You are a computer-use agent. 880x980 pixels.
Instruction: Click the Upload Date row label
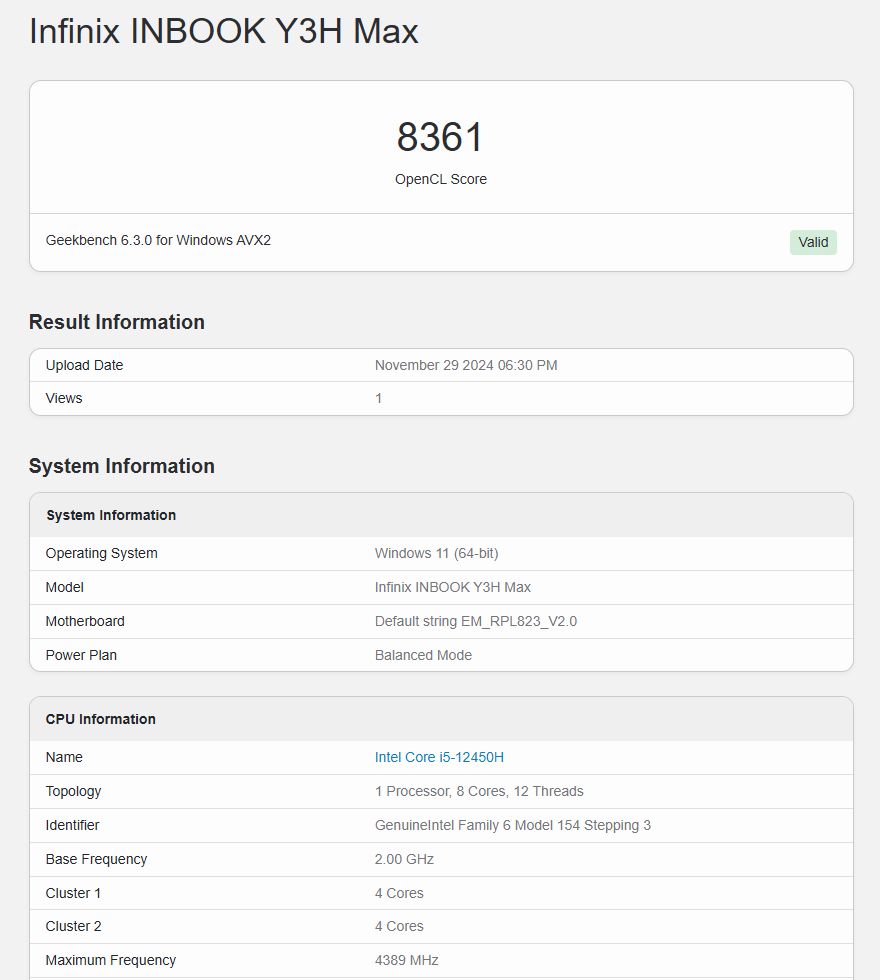point(84,365)
